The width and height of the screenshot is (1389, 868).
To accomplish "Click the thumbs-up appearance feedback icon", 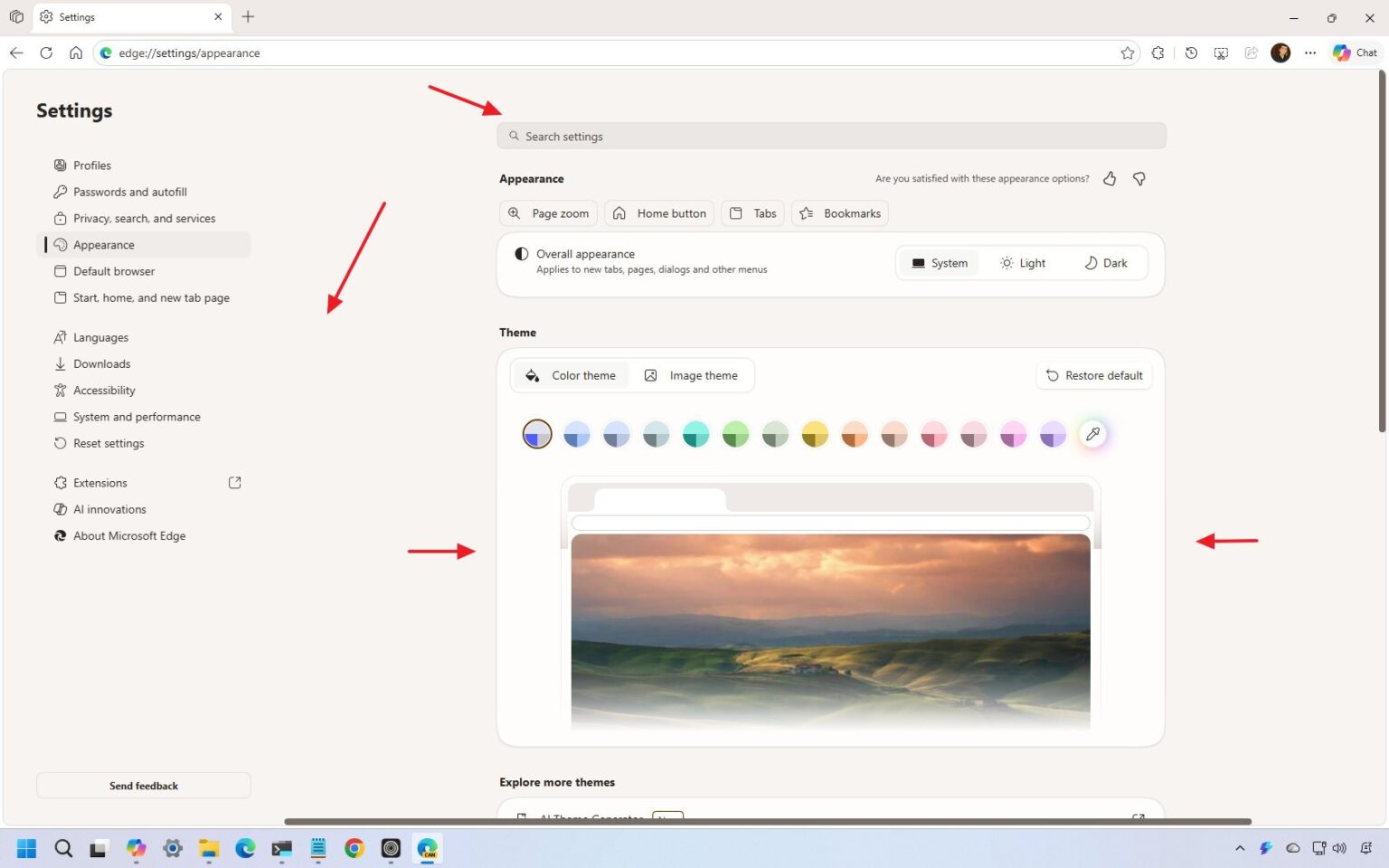I will (x=1110, y=178).
